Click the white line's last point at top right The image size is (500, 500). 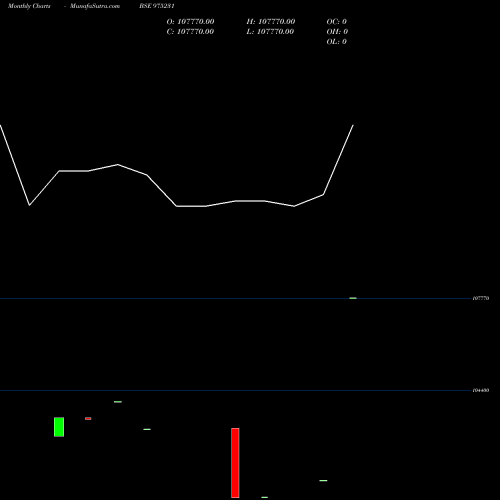click(x=353, y=125)
